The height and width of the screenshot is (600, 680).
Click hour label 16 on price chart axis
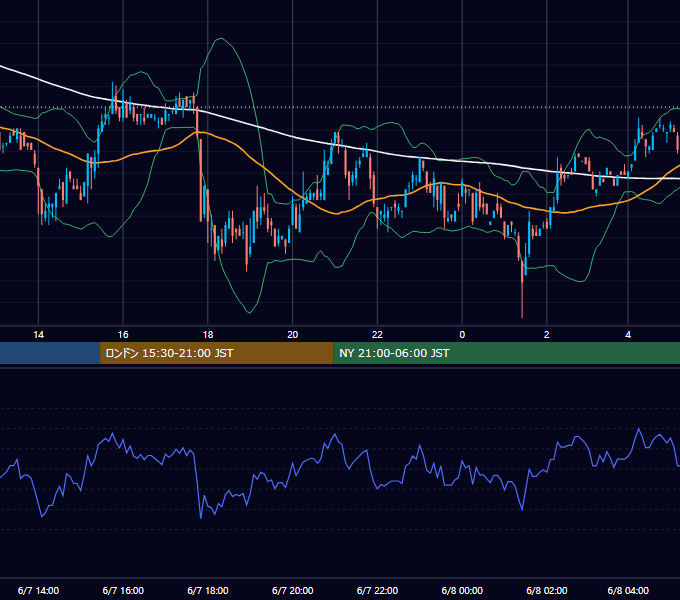coord(123,334)
